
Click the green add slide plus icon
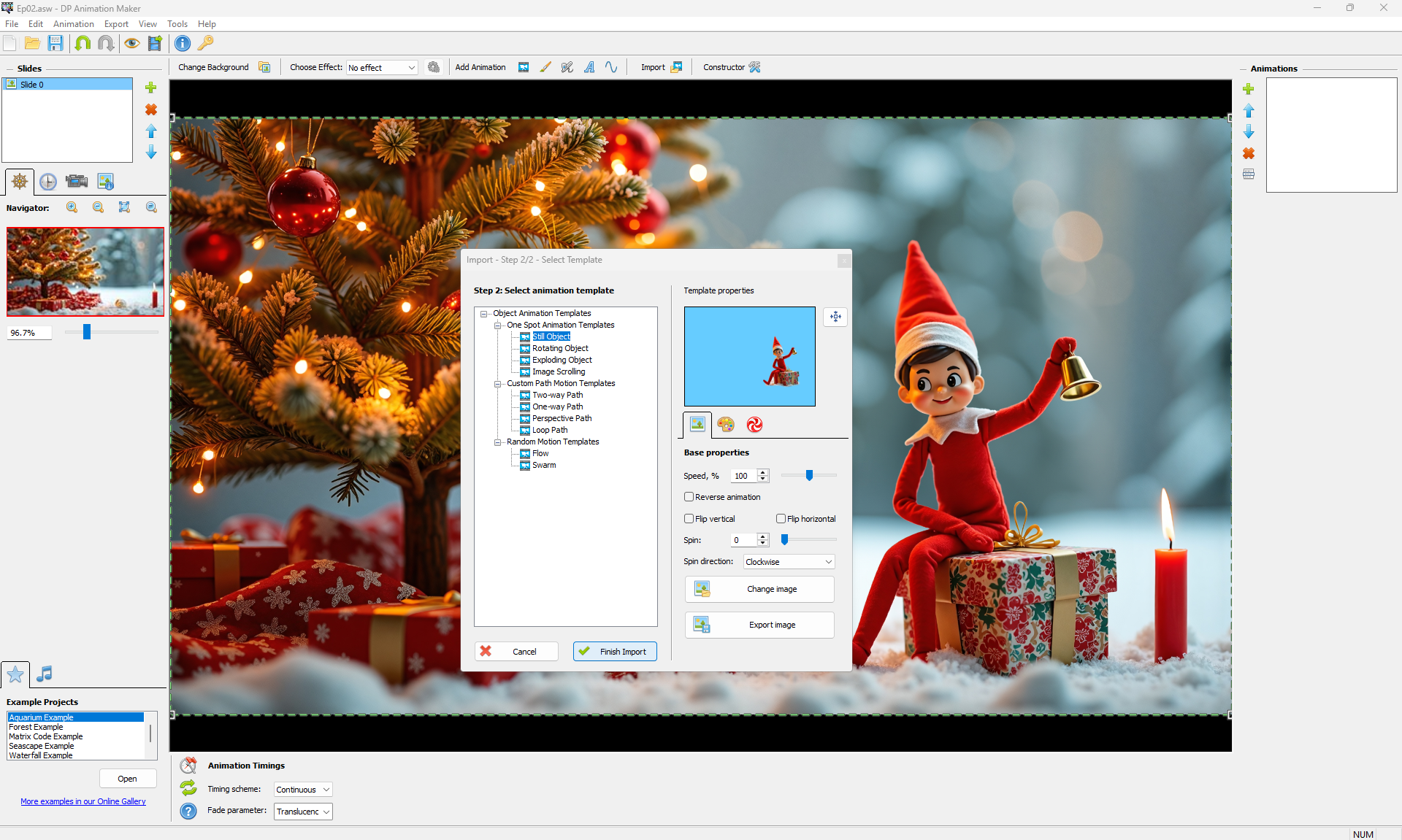151,88
